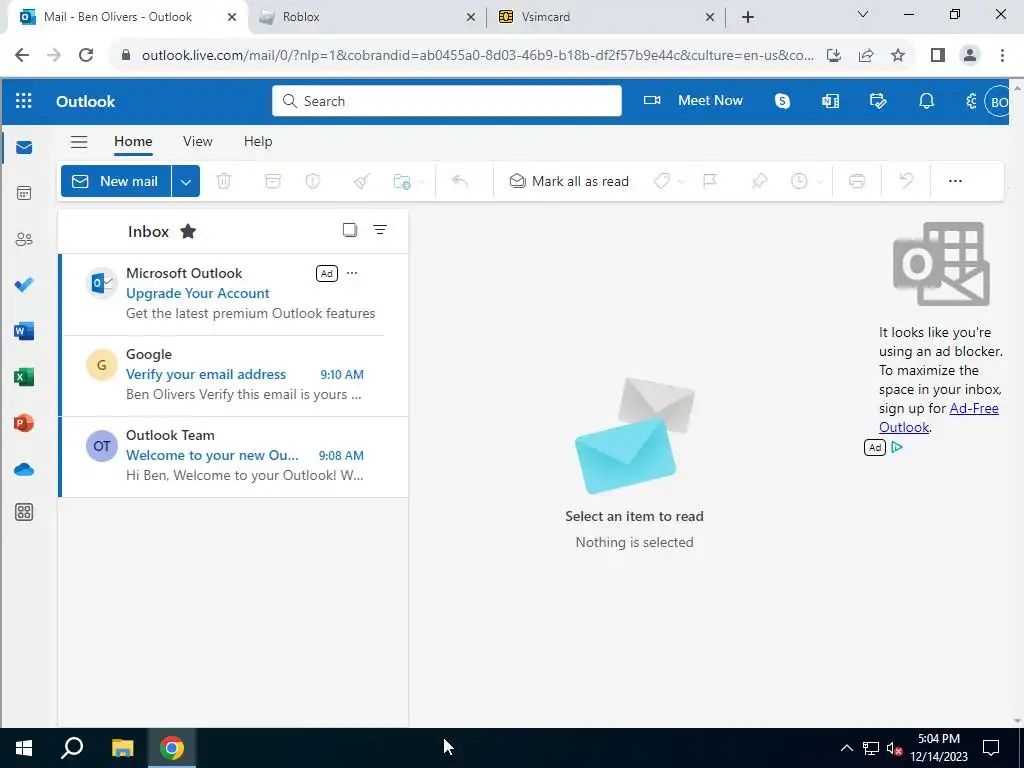Switch to the Roblox browser tab
The image size is (1024, 768).
368,17
